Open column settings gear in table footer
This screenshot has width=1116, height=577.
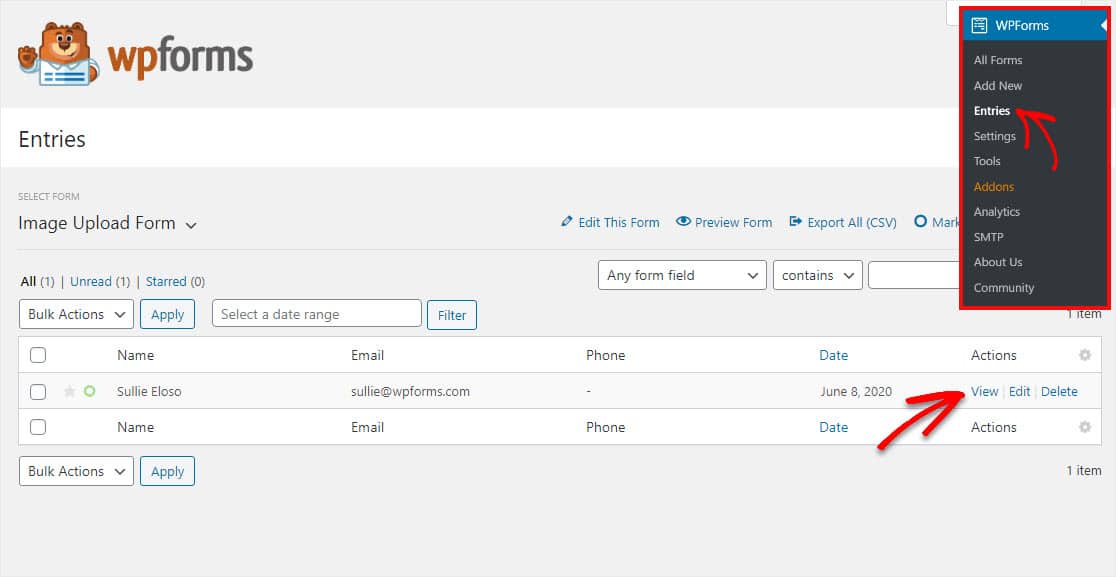coord(1085,427)
